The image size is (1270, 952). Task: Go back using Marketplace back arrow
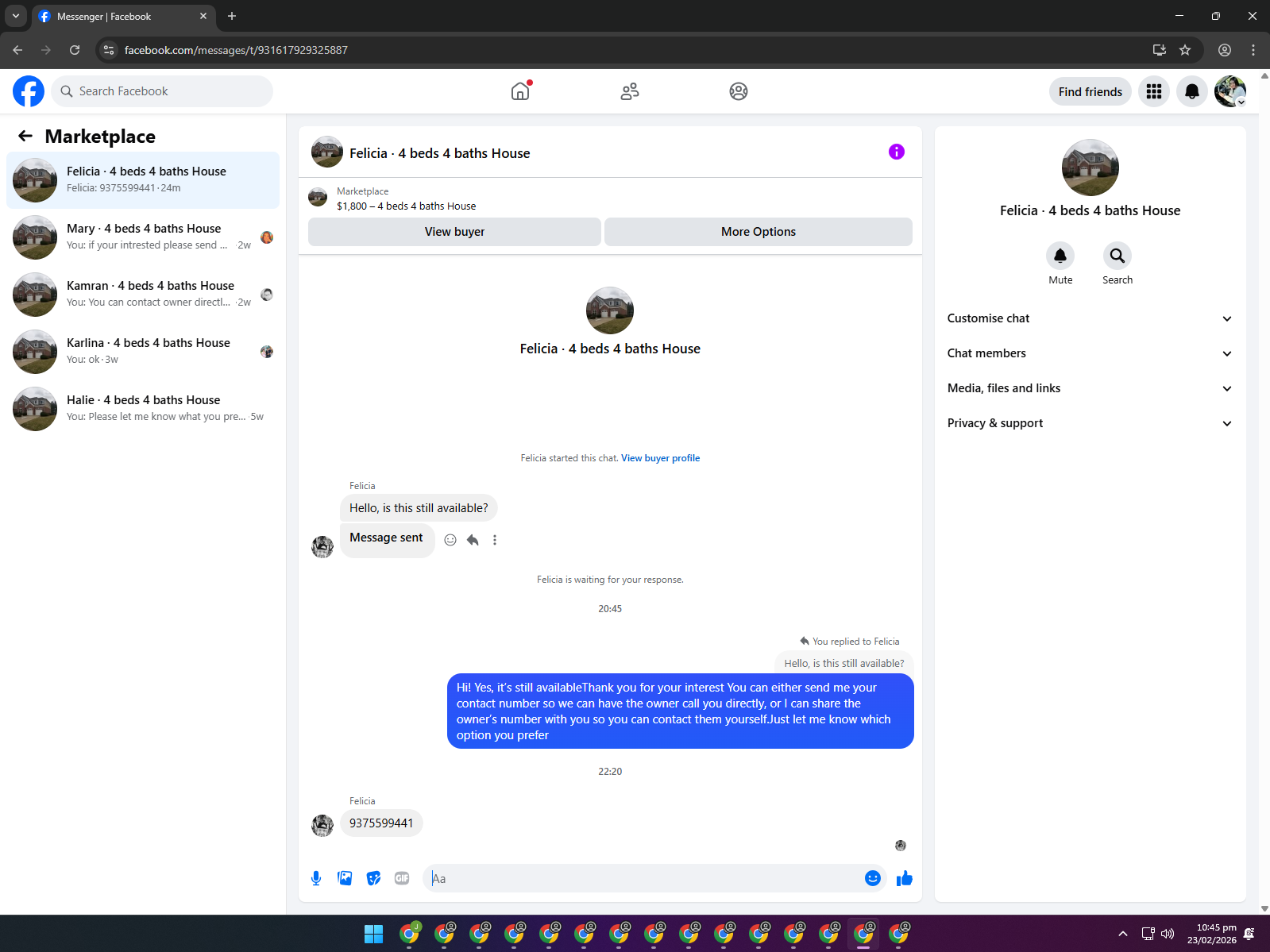tap(25, 136)
